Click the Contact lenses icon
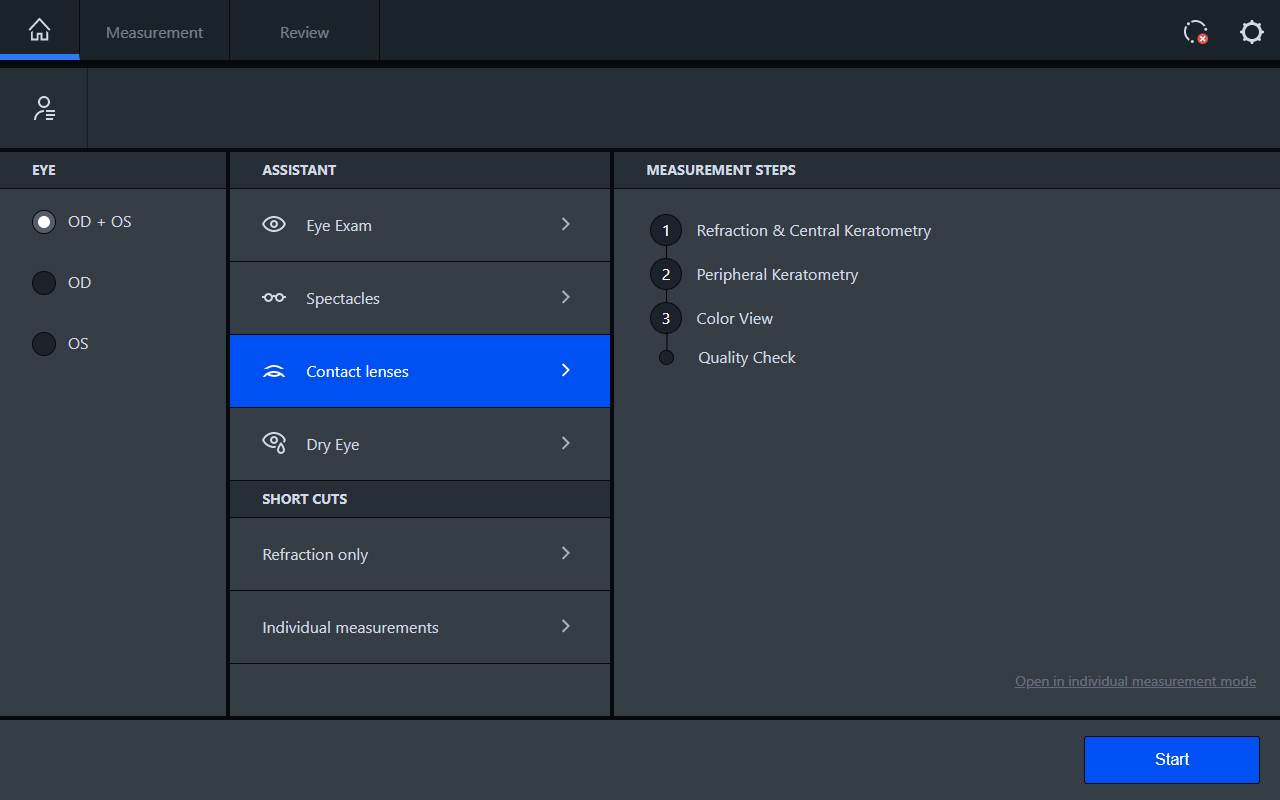The height and width of the screenshot is (800, 1280). pyautogui.click(x=274, y=371)
